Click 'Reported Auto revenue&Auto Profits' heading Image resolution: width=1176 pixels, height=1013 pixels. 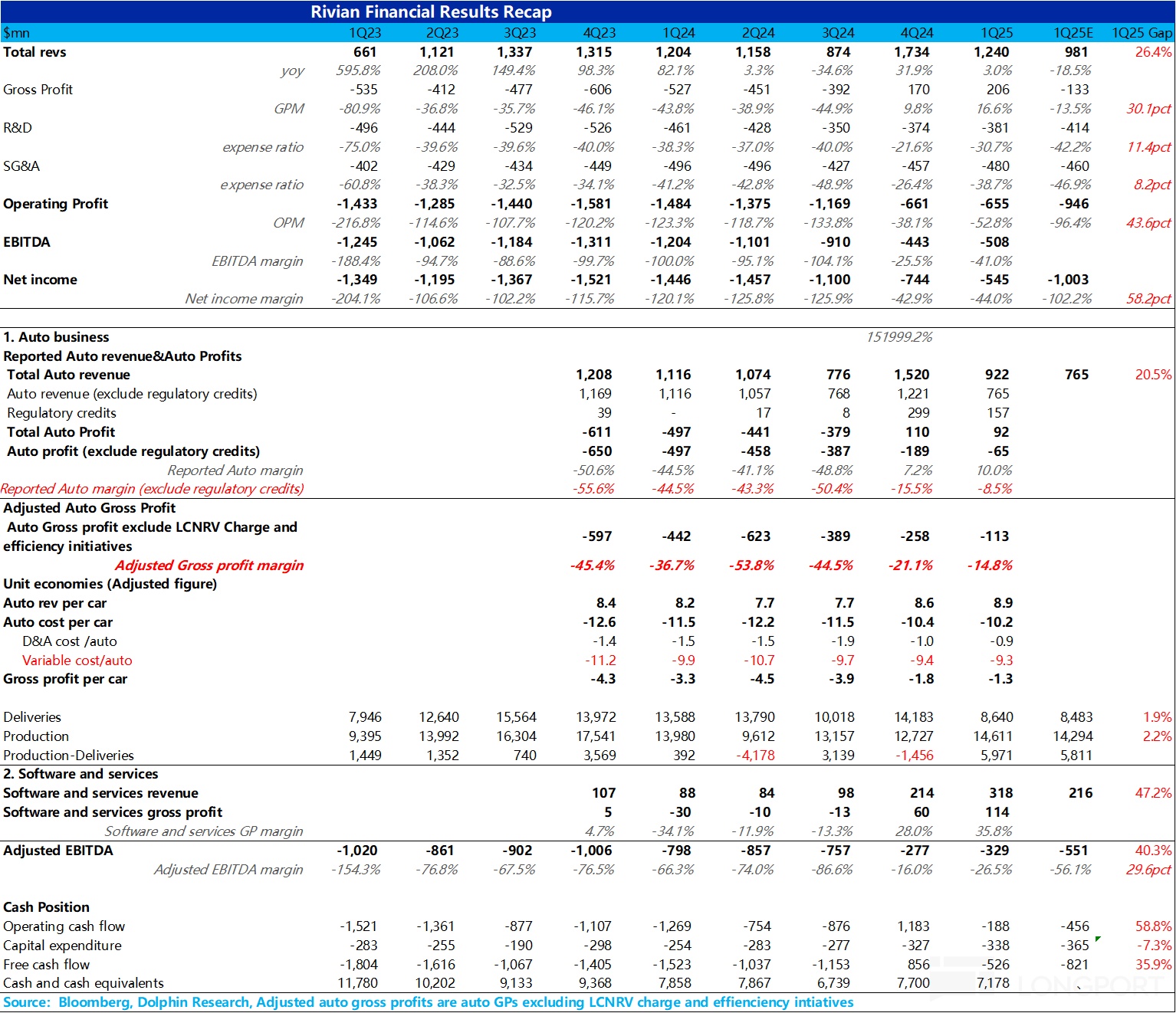click(123, 356)
